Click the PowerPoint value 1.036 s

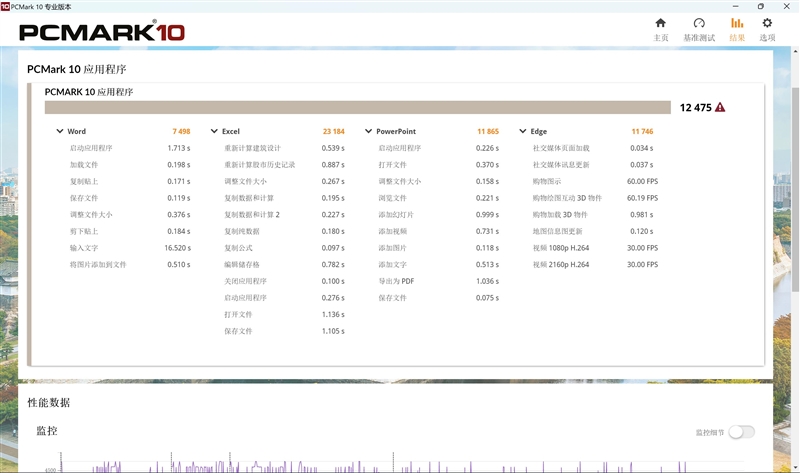[x=487, y=281]
